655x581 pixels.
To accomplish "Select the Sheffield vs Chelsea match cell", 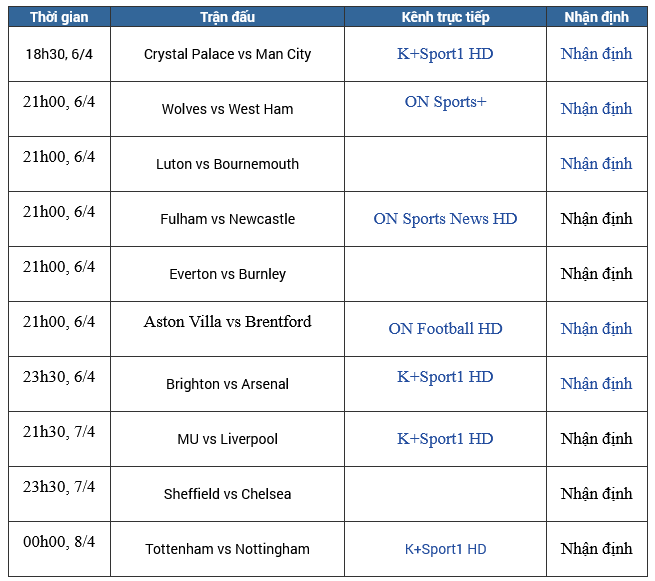I will [x=227, y=494].
